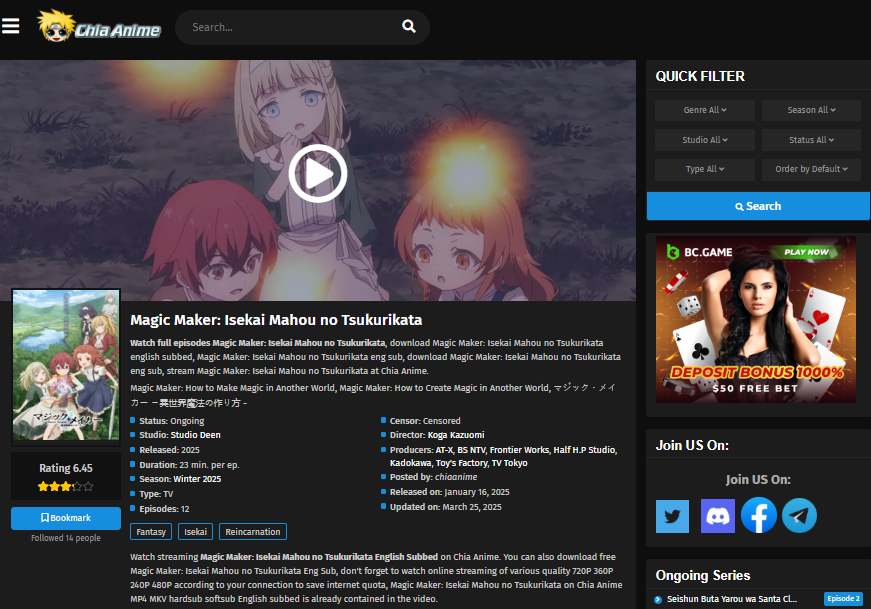Open the Frontier Works producer link
Viewport: 871px width, 609px height.
point(519,450)
